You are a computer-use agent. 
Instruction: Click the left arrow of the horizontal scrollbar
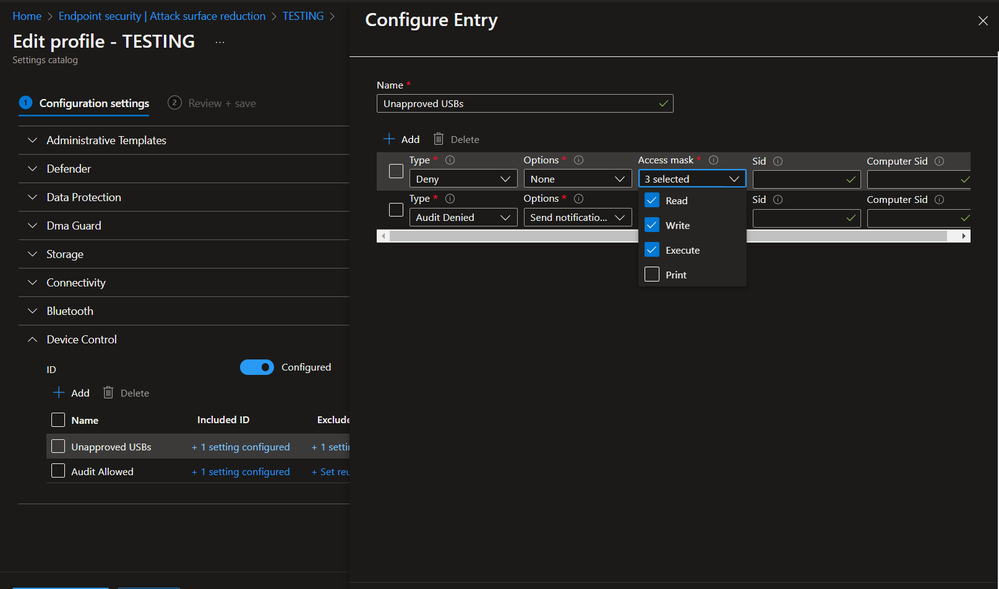tap(383, 236)
